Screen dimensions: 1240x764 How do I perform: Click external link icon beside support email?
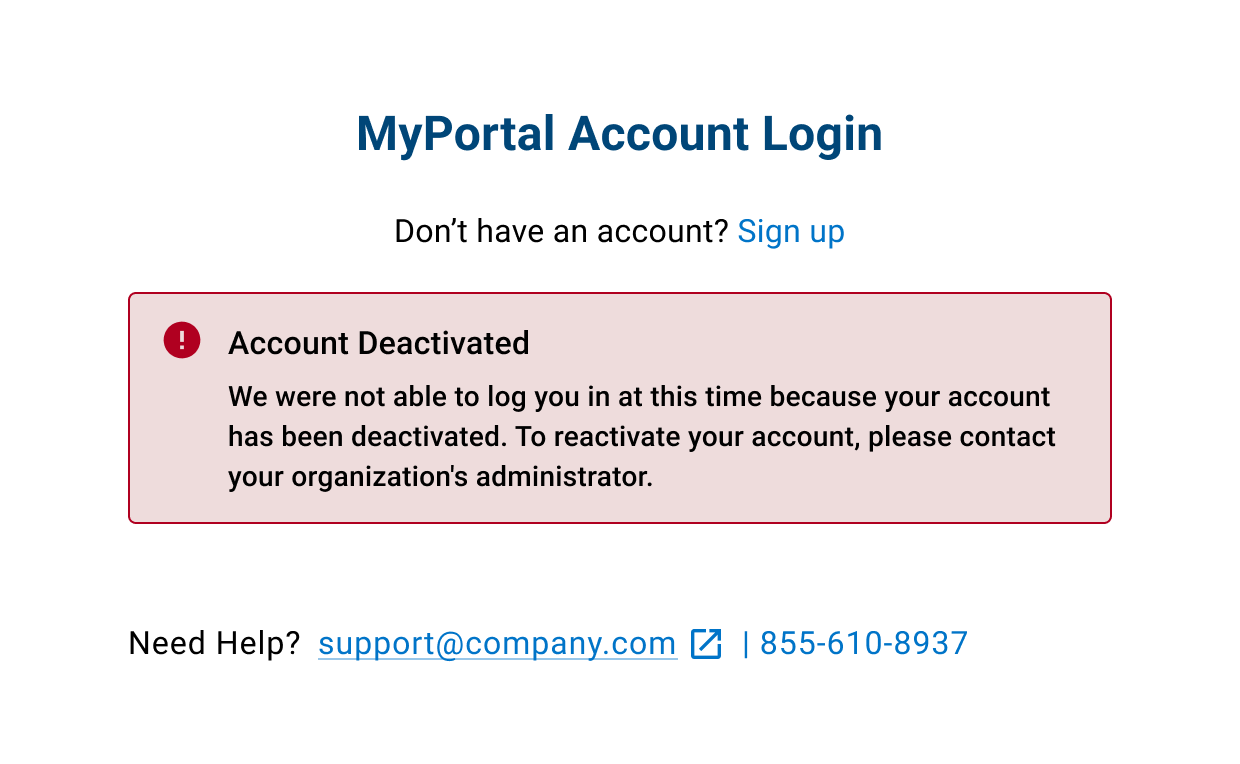[706, 643]
